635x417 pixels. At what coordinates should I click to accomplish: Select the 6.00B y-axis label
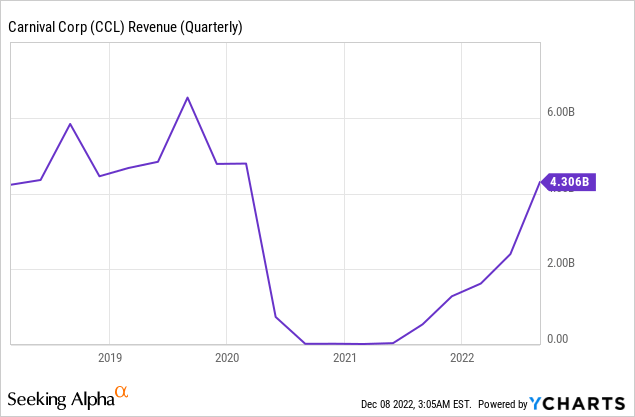point(561,112)
